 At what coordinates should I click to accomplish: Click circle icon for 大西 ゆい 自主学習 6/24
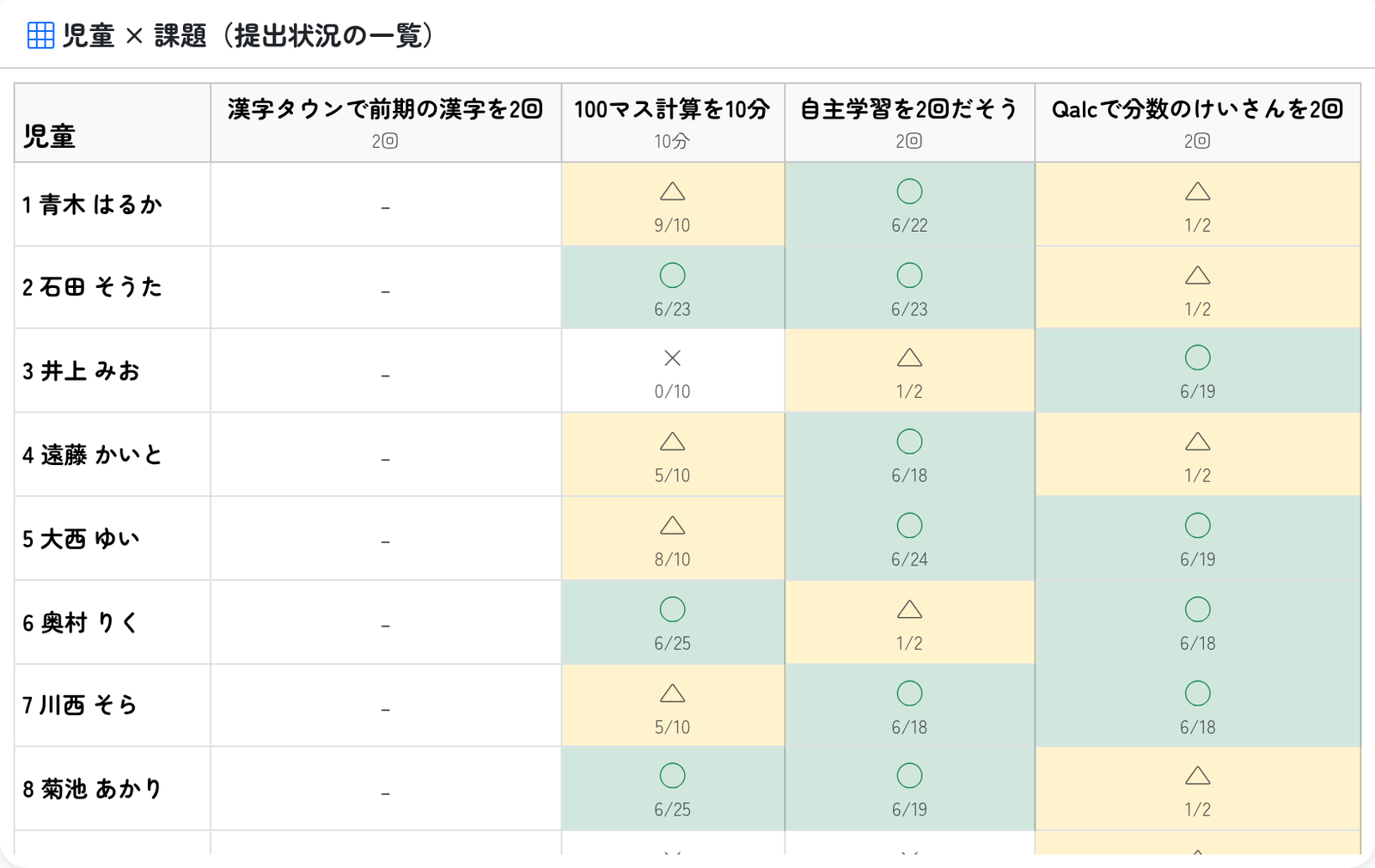pos(909,525)
